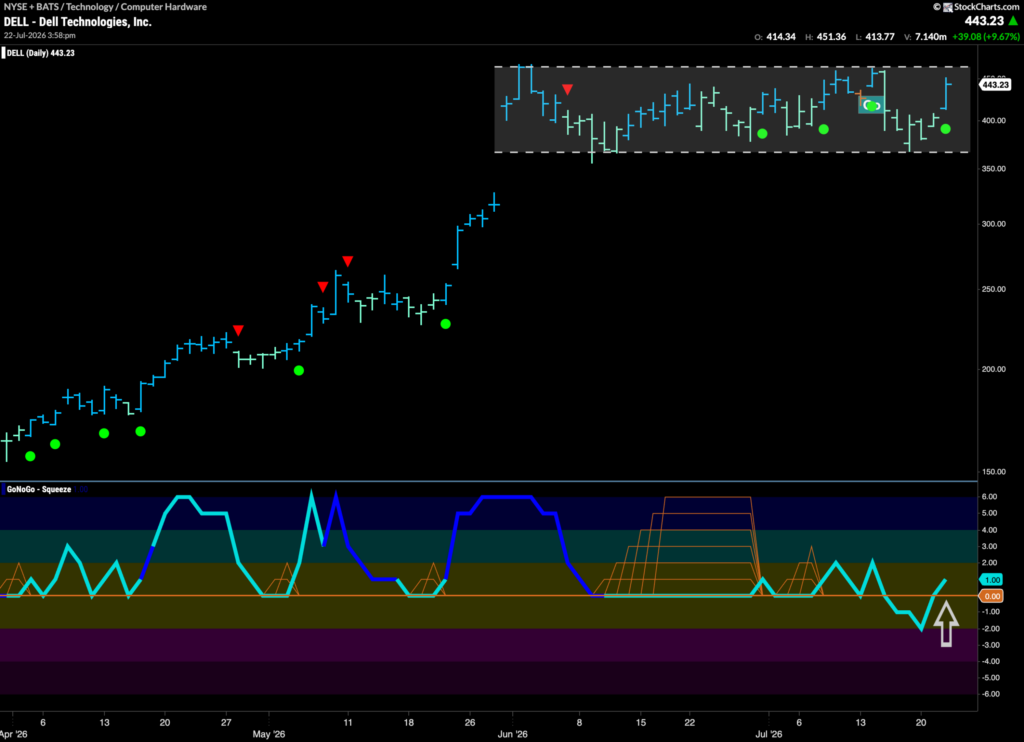The image size is (1024, 742).
Task: Click the 443.23 price tag on the price axis
Action: (x=995, y=85)
